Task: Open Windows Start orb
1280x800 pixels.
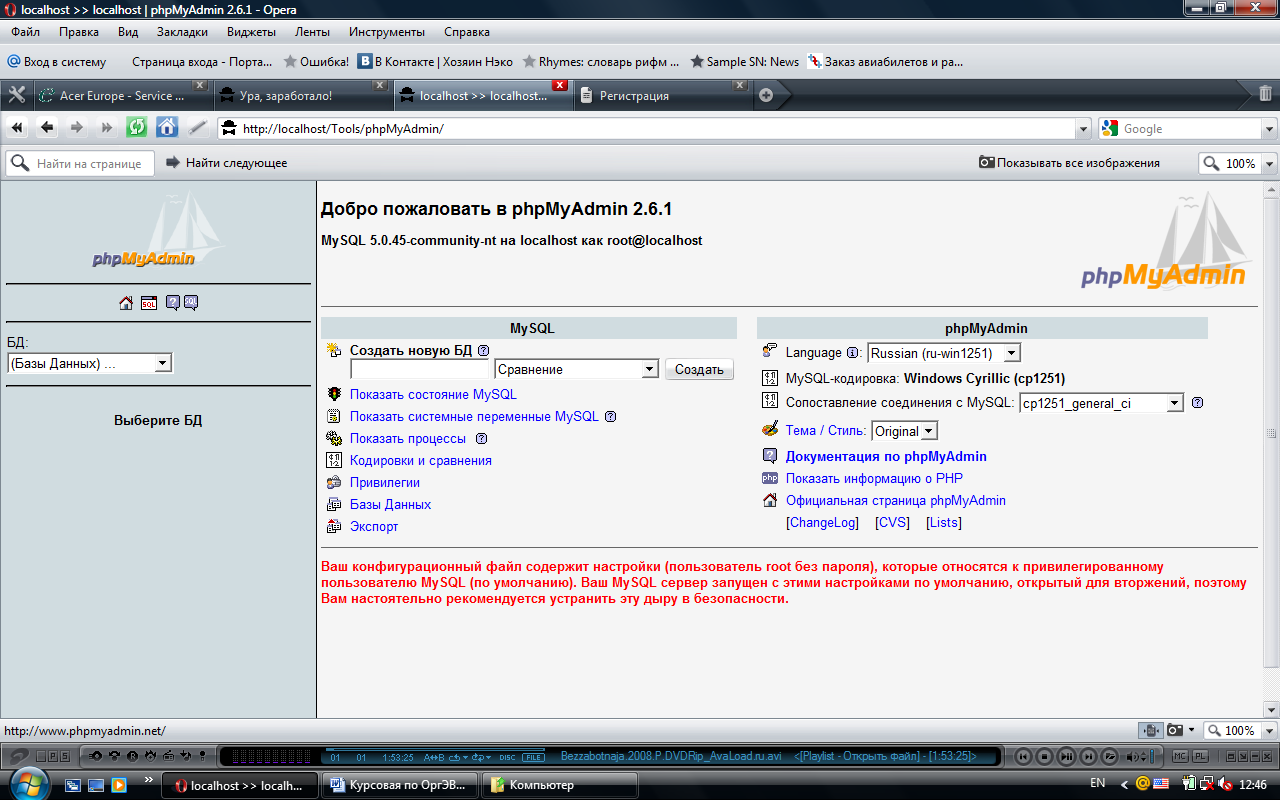Action: [x=27, y=783]
